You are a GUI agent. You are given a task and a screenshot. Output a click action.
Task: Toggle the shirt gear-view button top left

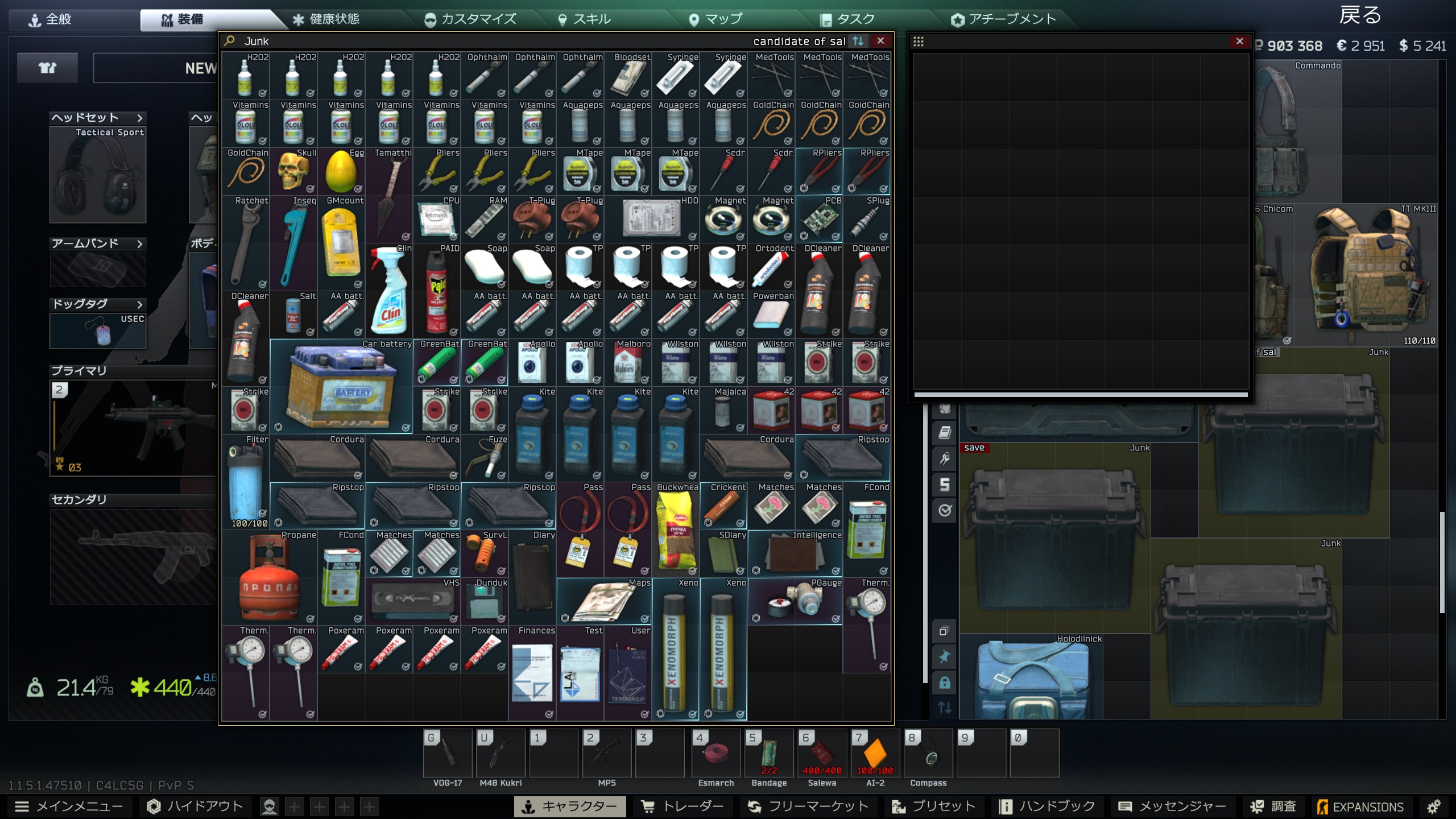point(47,68)
